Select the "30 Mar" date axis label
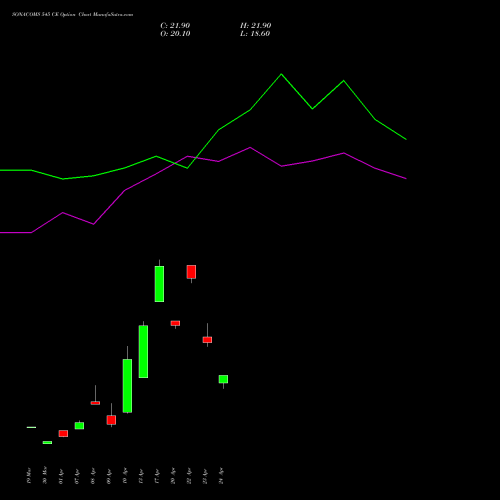 pyautogui.click(x=45, y=476)
